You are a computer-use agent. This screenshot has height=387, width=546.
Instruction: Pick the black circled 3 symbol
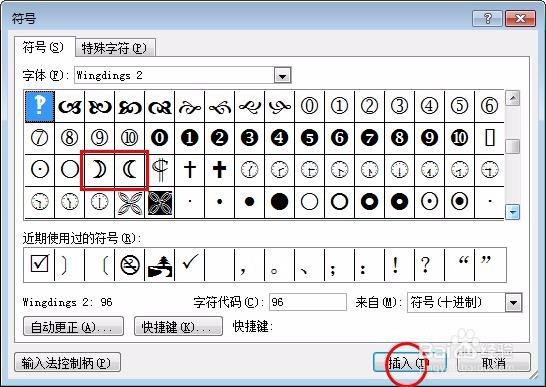coord(249,138)
